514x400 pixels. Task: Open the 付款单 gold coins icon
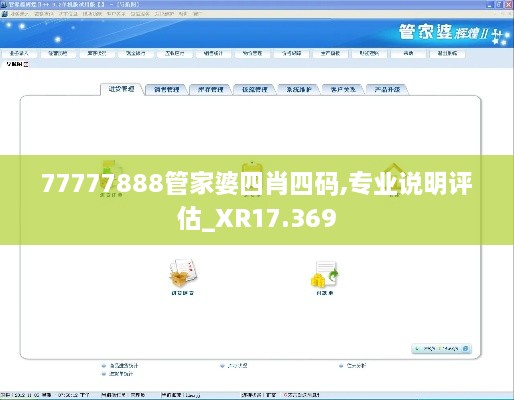pos(325,274)
